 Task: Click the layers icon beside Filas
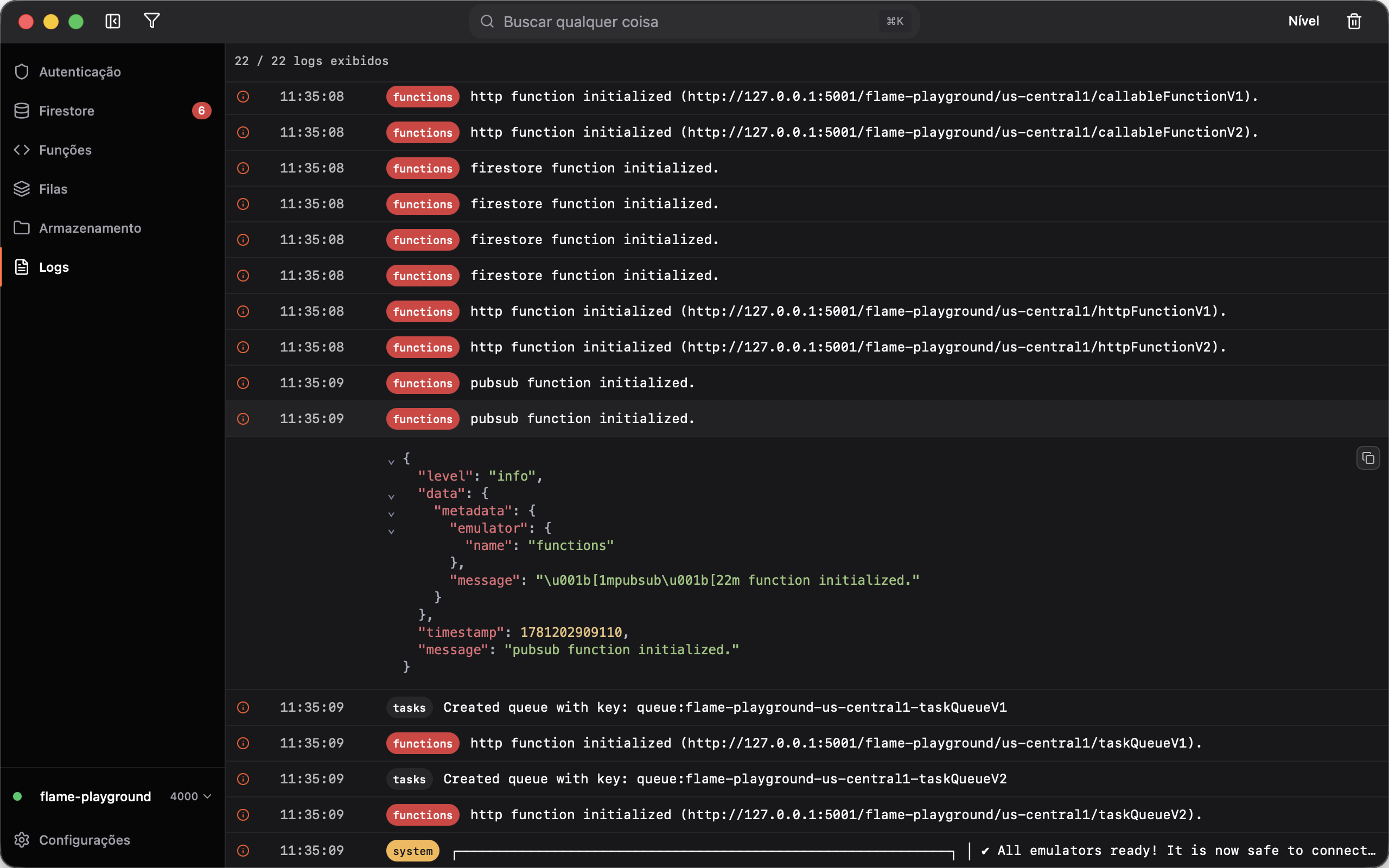tap(22, 189)
